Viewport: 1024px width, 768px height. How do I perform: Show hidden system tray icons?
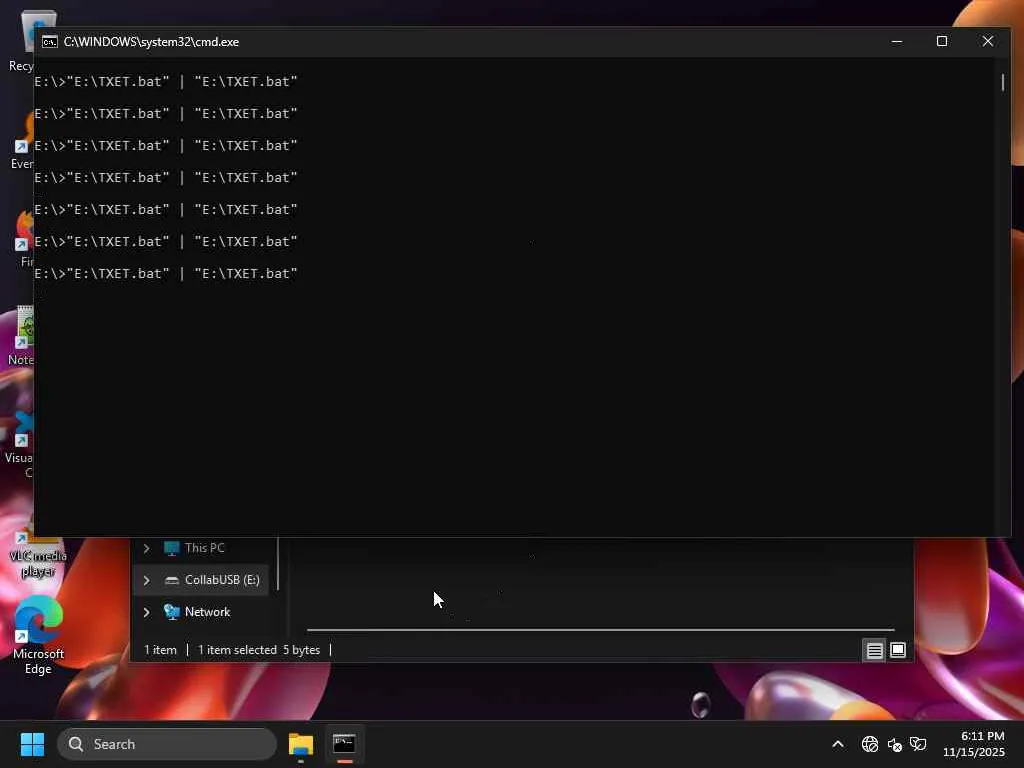(838, 744)
